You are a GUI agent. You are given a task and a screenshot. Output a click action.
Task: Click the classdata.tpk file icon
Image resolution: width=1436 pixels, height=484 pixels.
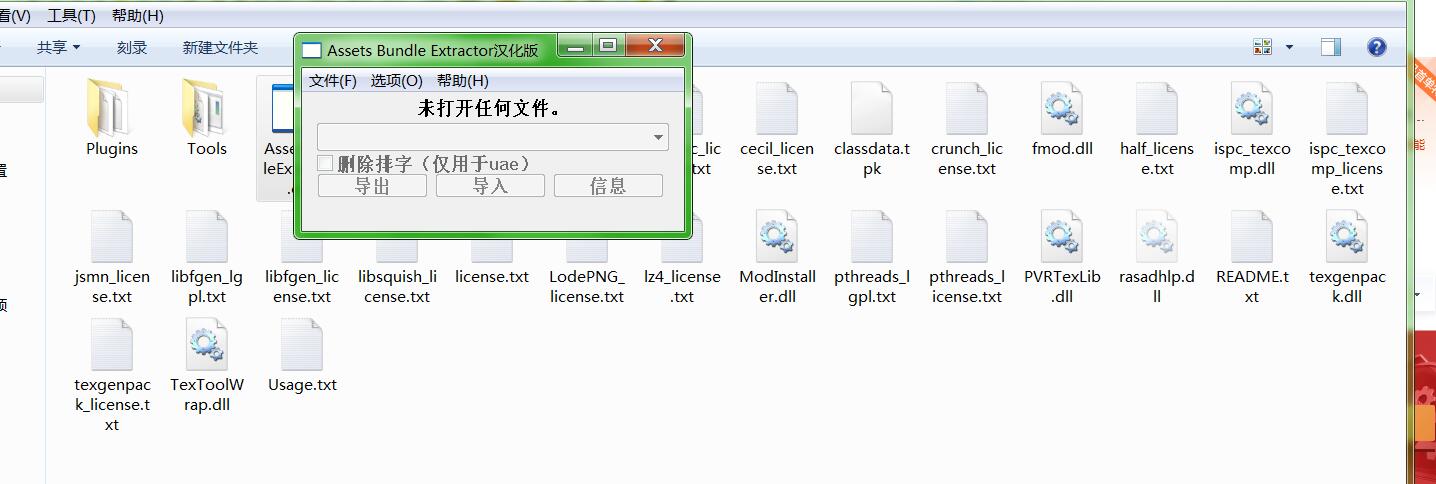pos(871,108)
